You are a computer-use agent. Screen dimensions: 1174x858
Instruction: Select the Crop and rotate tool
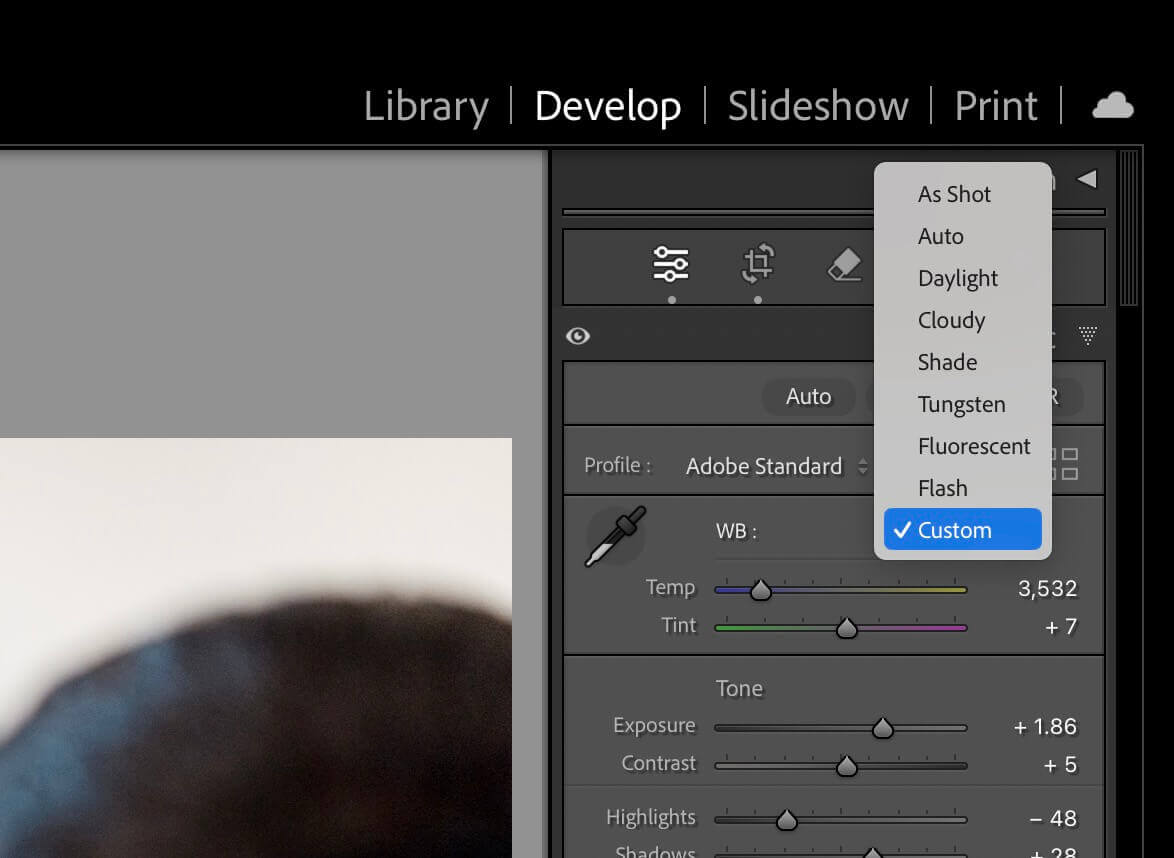tap(758, 264)
